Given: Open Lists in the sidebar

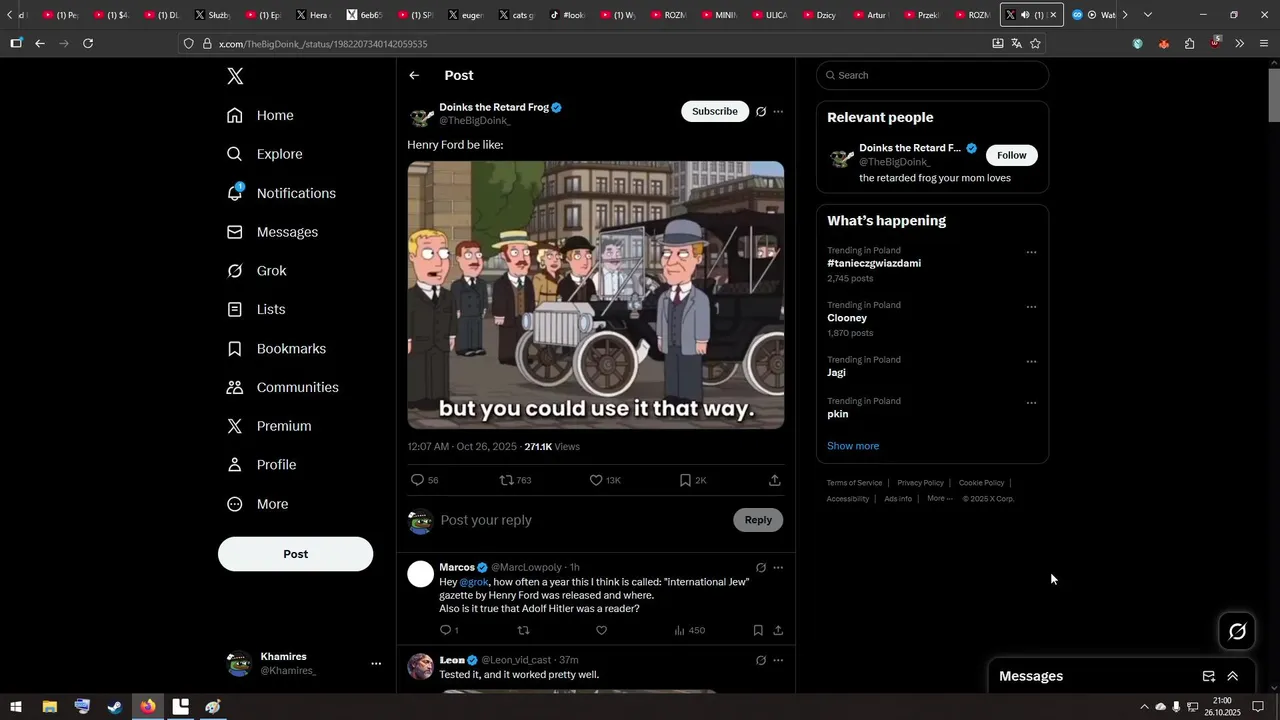Looking at the screenshot, I should tap(256, 310).
